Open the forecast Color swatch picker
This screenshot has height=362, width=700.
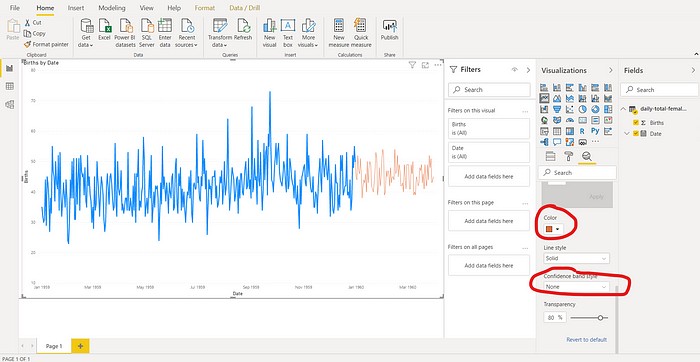[x=553, y=229]
